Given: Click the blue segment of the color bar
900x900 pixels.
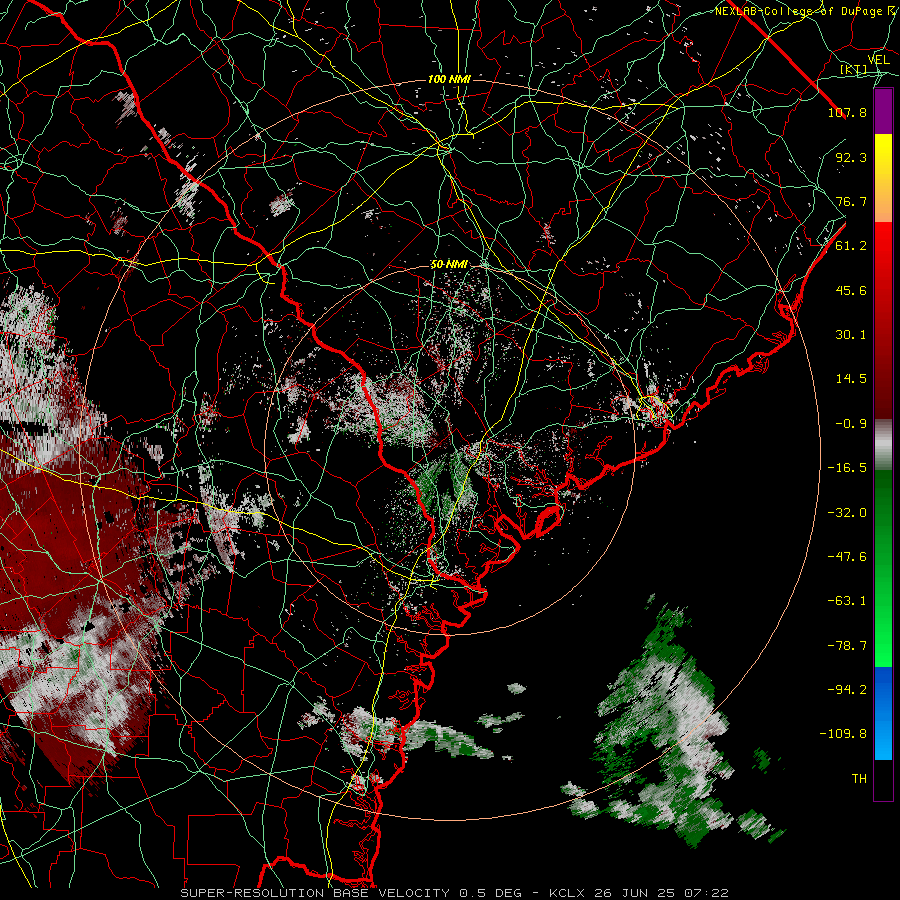Looking at the screenshot, I should coord(883,713).
